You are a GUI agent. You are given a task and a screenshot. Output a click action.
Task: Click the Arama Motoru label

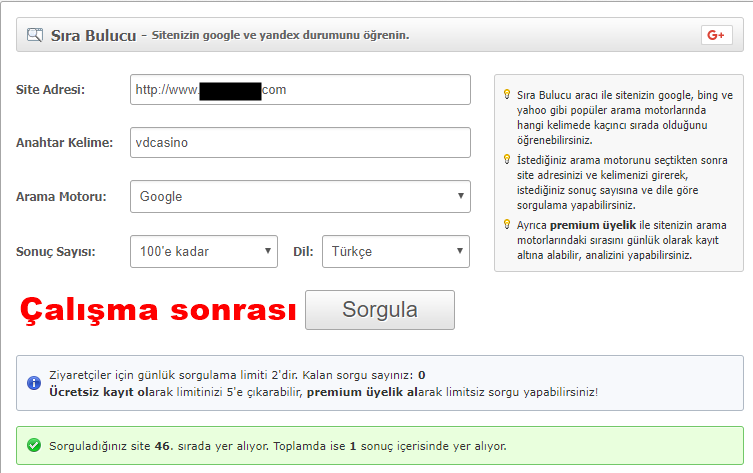[x=61, y=197]
